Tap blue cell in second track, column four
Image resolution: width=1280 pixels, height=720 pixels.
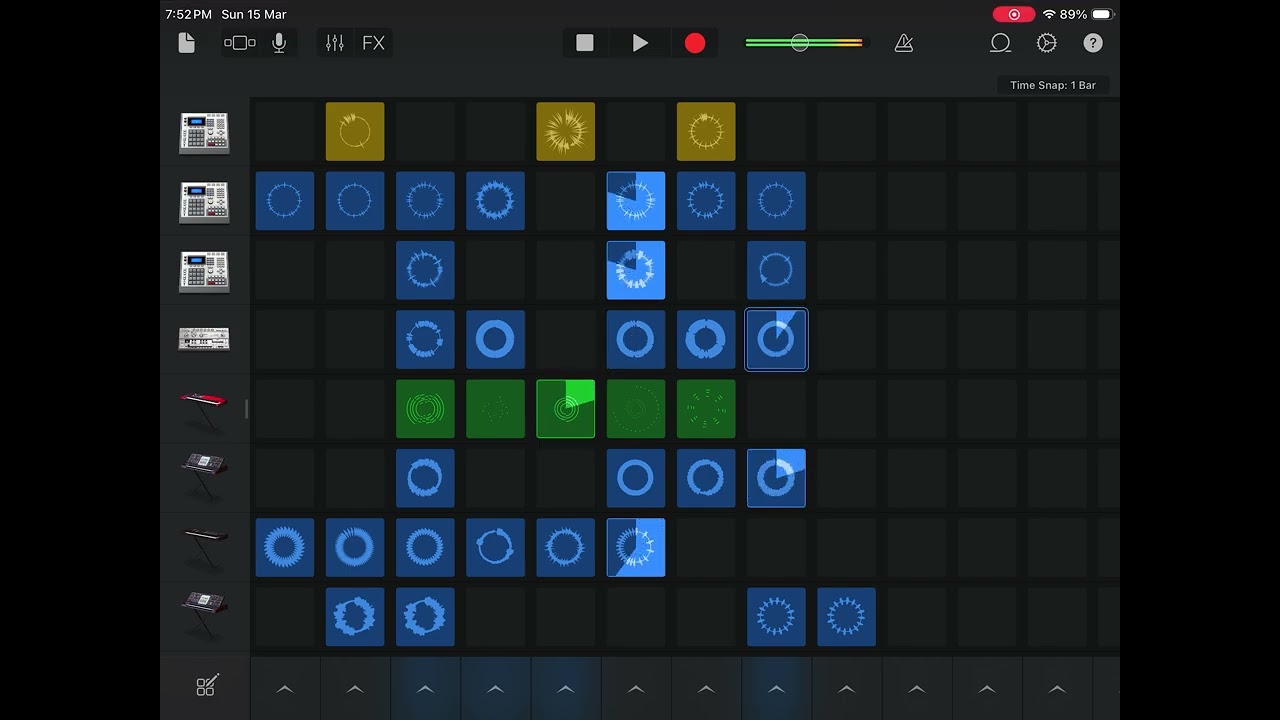coord(495,201)
